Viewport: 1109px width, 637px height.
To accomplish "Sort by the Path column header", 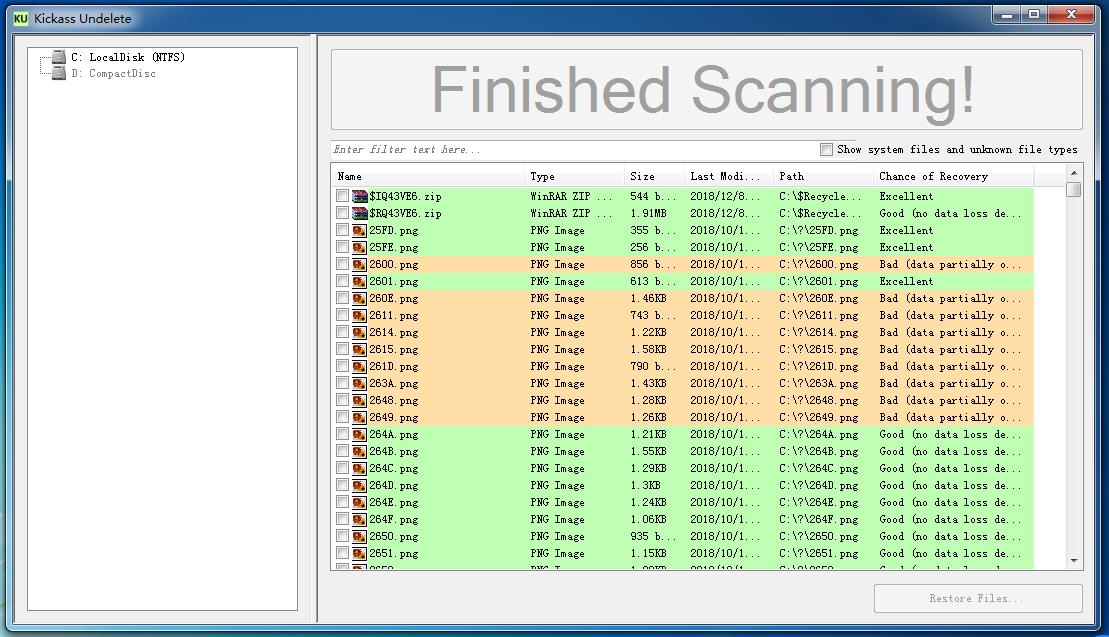I will [823, 176].
